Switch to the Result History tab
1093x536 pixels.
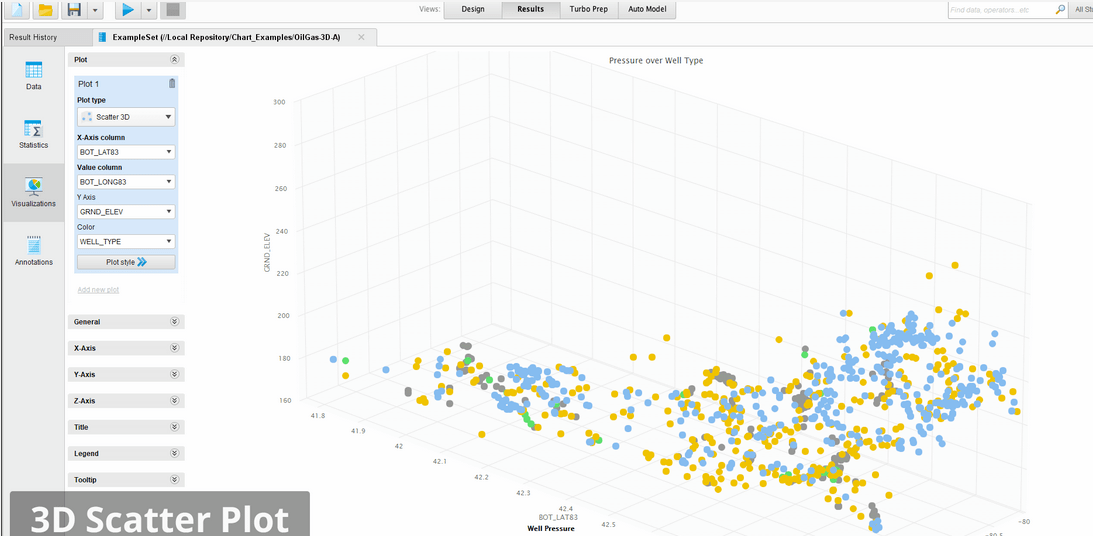point(47,37)
